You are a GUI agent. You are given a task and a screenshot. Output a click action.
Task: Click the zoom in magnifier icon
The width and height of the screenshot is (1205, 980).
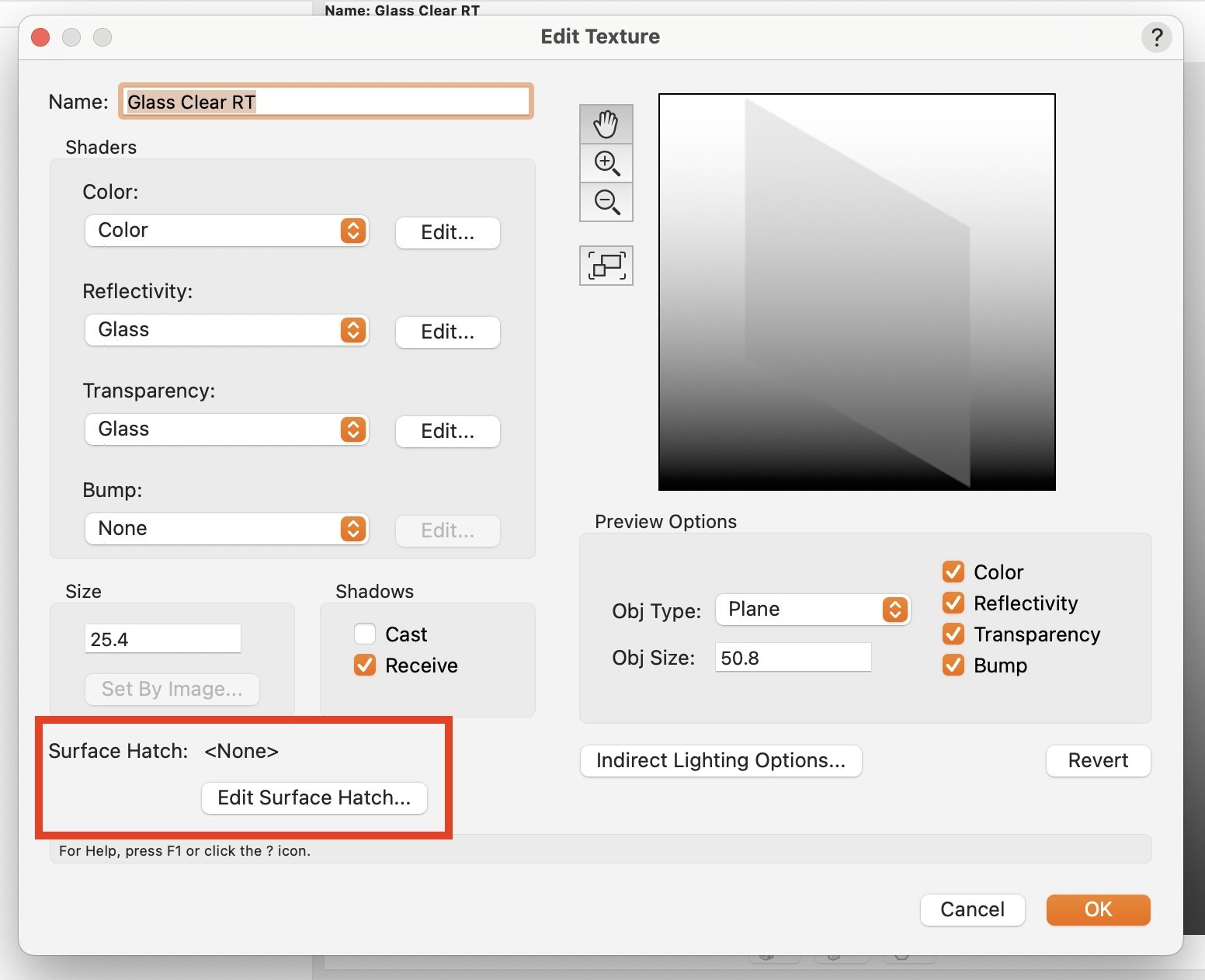click(x=606, y=163)
